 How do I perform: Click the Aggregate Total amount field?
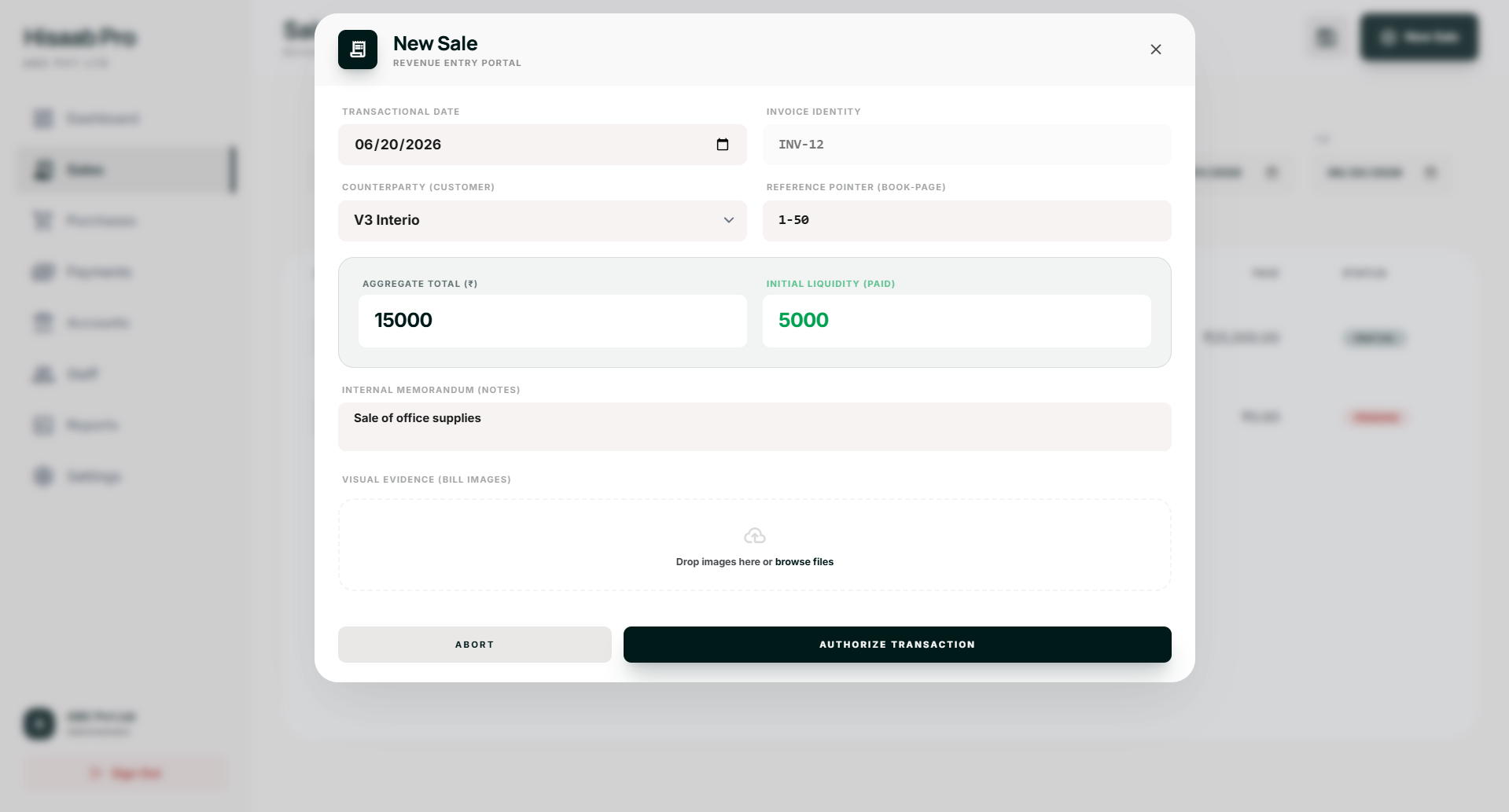click(x=553, y=321)
